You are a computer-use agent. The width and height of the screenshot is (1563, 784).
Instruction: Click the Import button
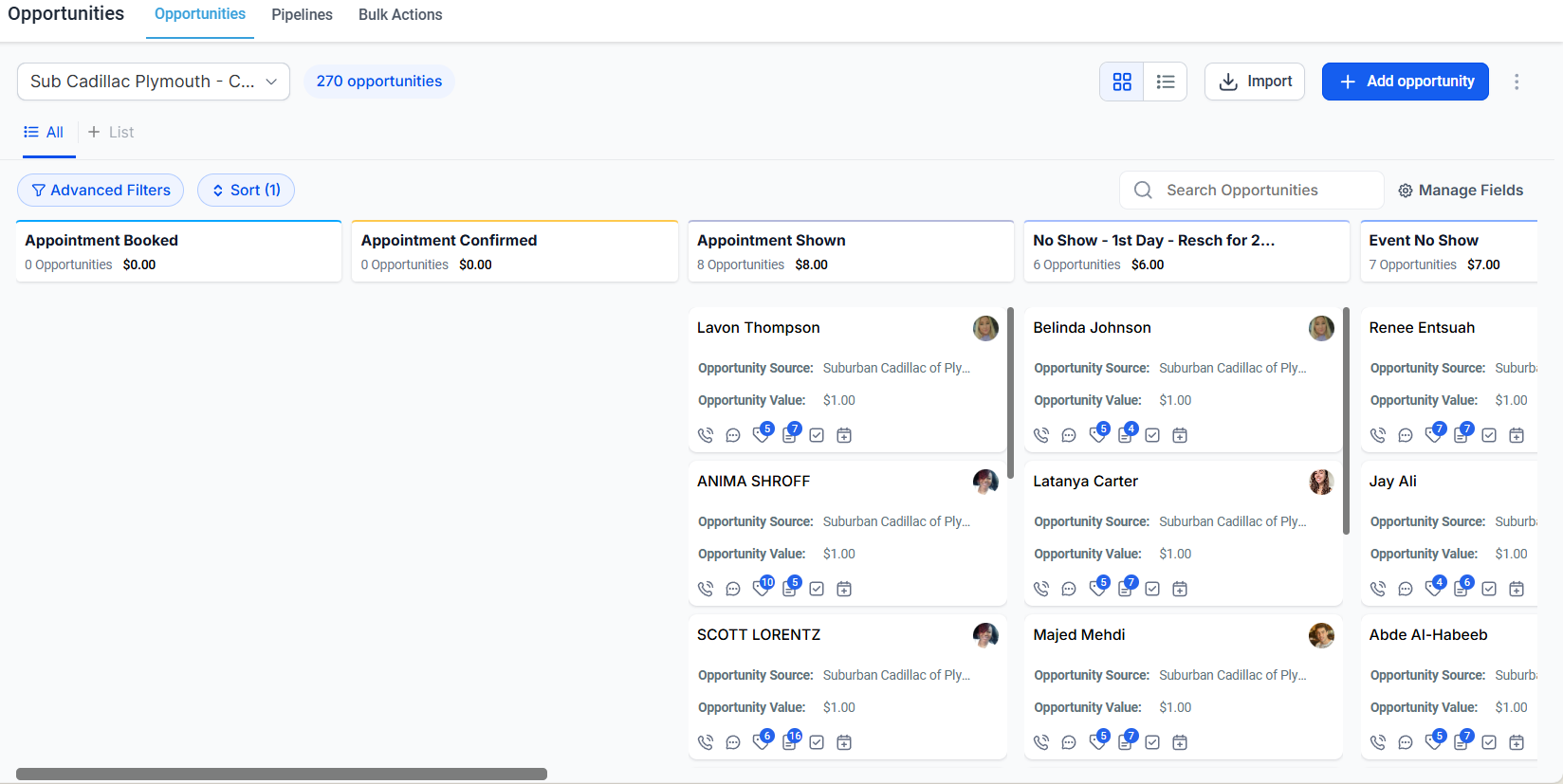point(1255,82)
